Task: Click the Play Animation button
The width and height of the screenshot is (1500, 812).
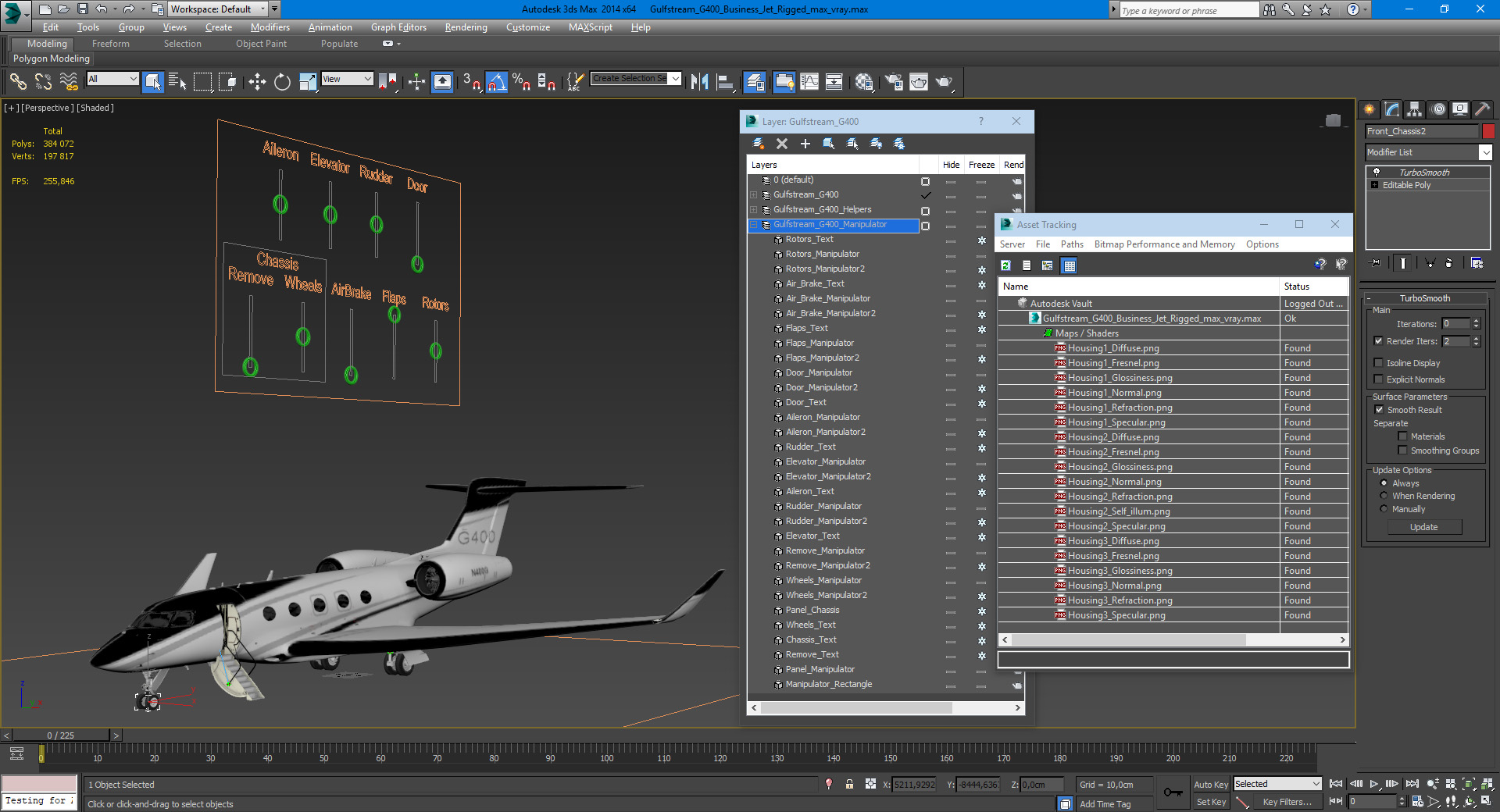Action: [1373, 784]
